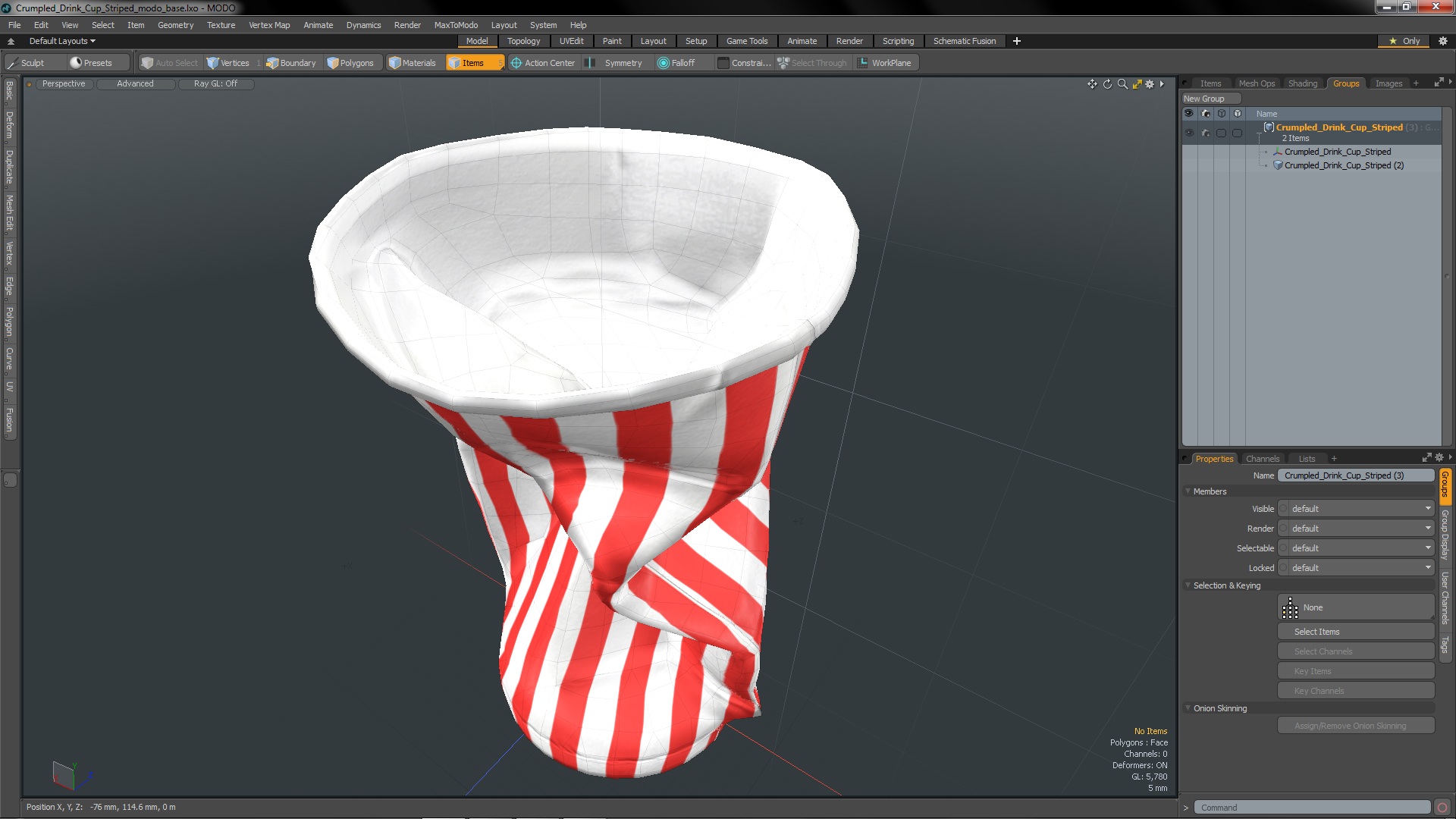Screen dimensions: 1456x819
Task: Switch to the Shading tab
Action: click(1302, 83)
